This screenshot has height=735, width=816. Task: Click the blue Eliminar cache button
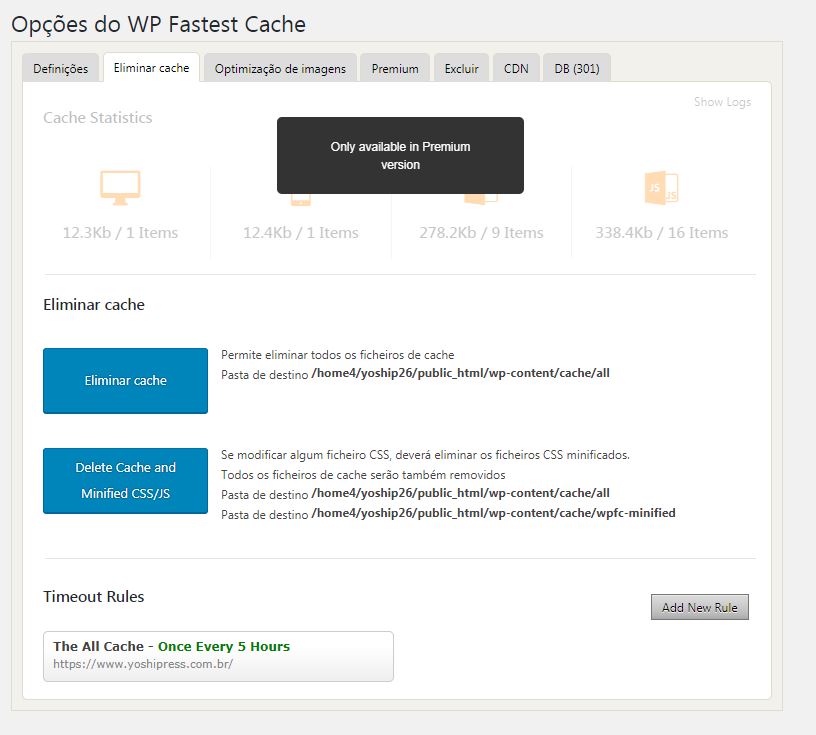point(125,381)
